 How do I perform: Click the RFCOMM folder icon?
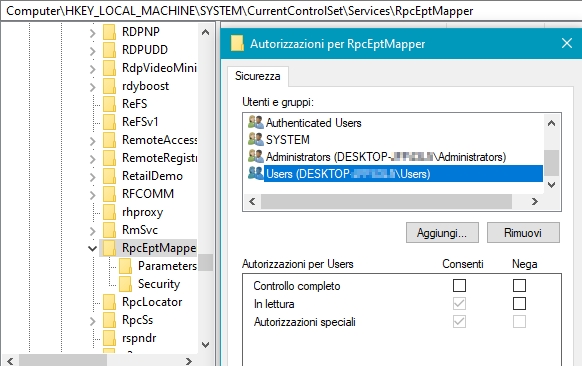click(x=109, y=194)
